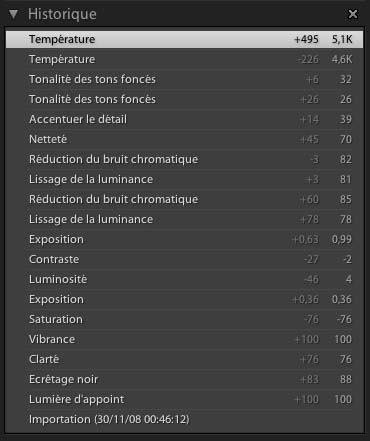
Task: Go to Accentuer le détail step
Action: (185, 119)
